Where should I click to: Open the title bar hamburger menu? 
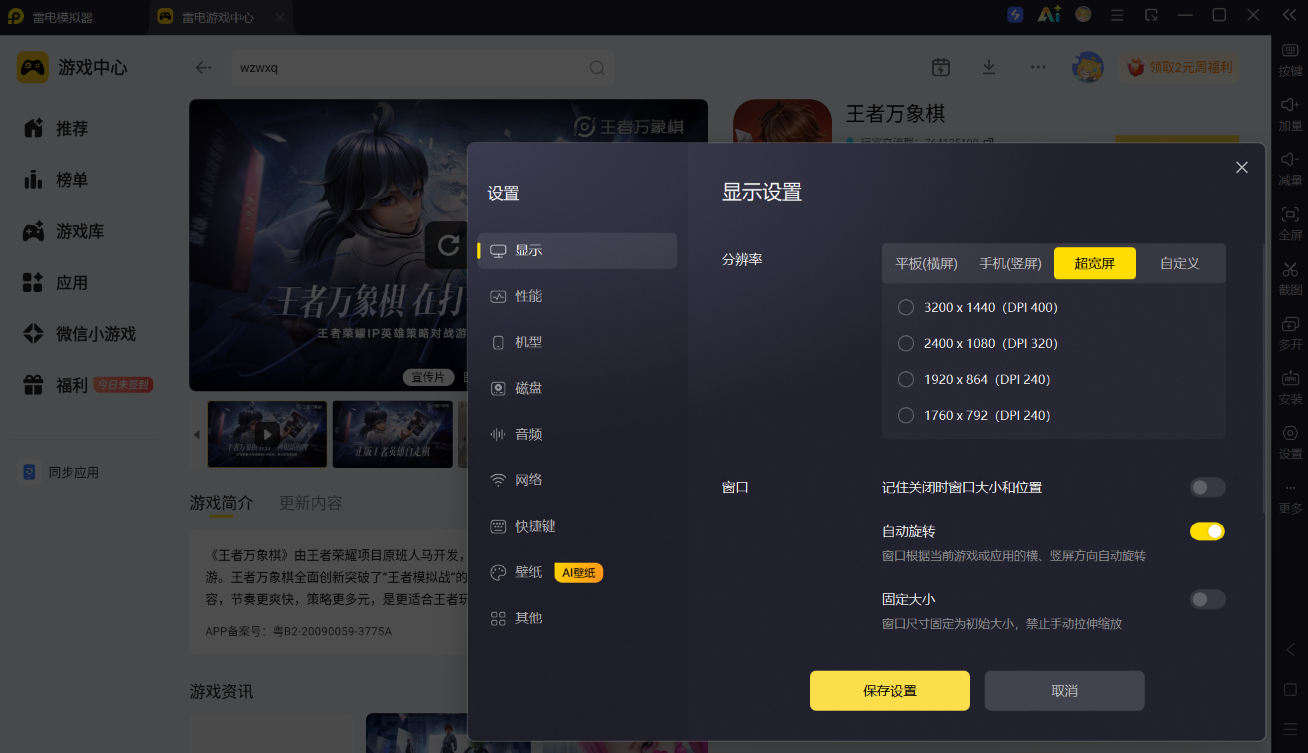click(x=1118, y=15)
